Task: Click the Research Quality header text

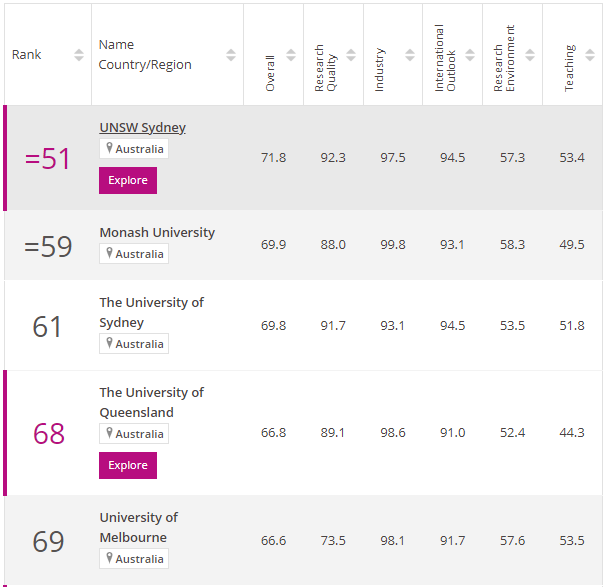Action: click(325, 68)
